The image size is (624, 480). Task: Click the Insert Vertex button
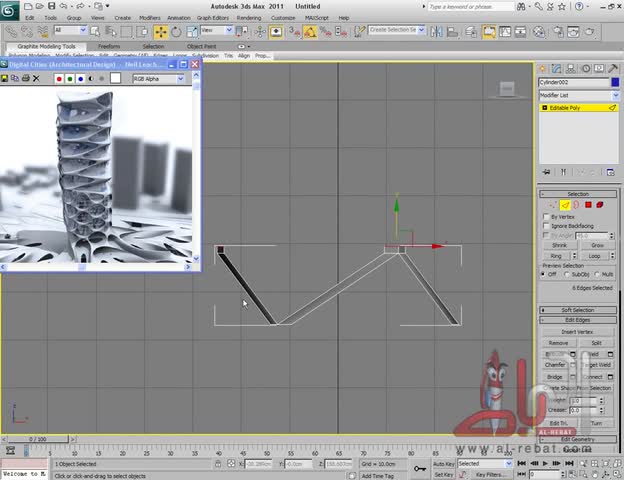577,332
